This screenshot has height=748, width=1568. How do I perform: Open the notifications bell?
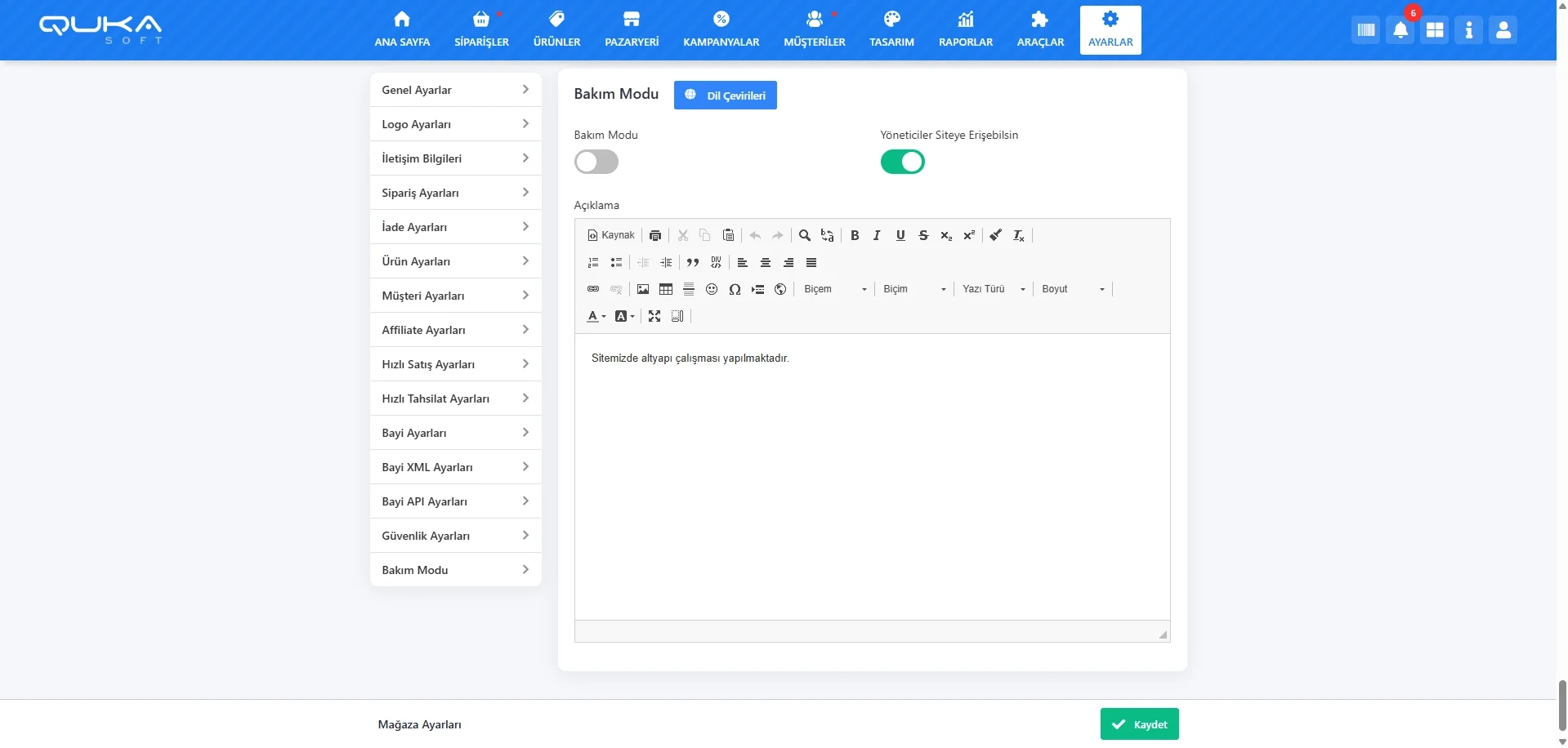pyautogui.click(x=1400, y=31)
